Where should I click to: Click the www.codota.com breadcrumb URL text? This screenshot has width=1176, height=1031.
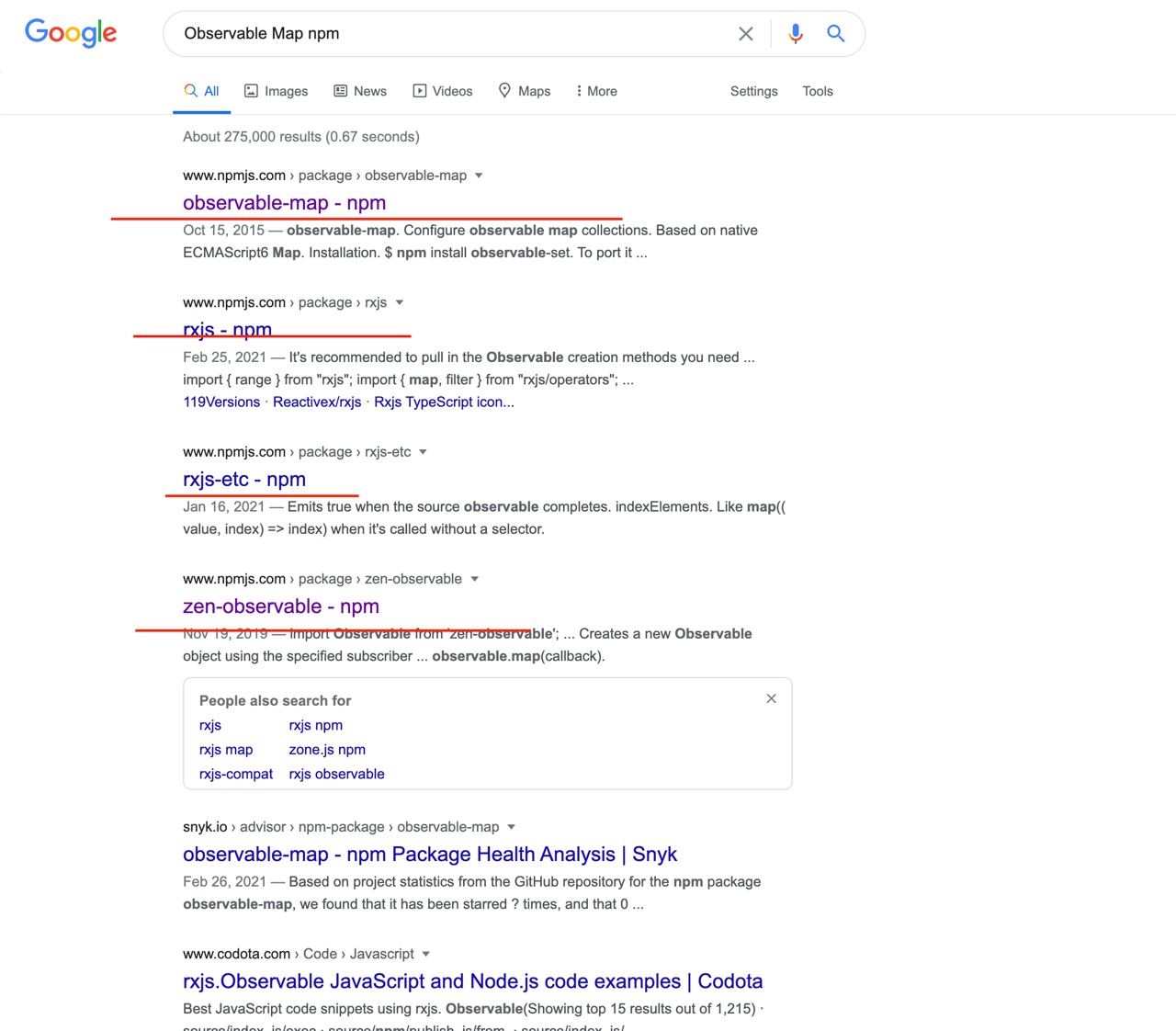299,954
